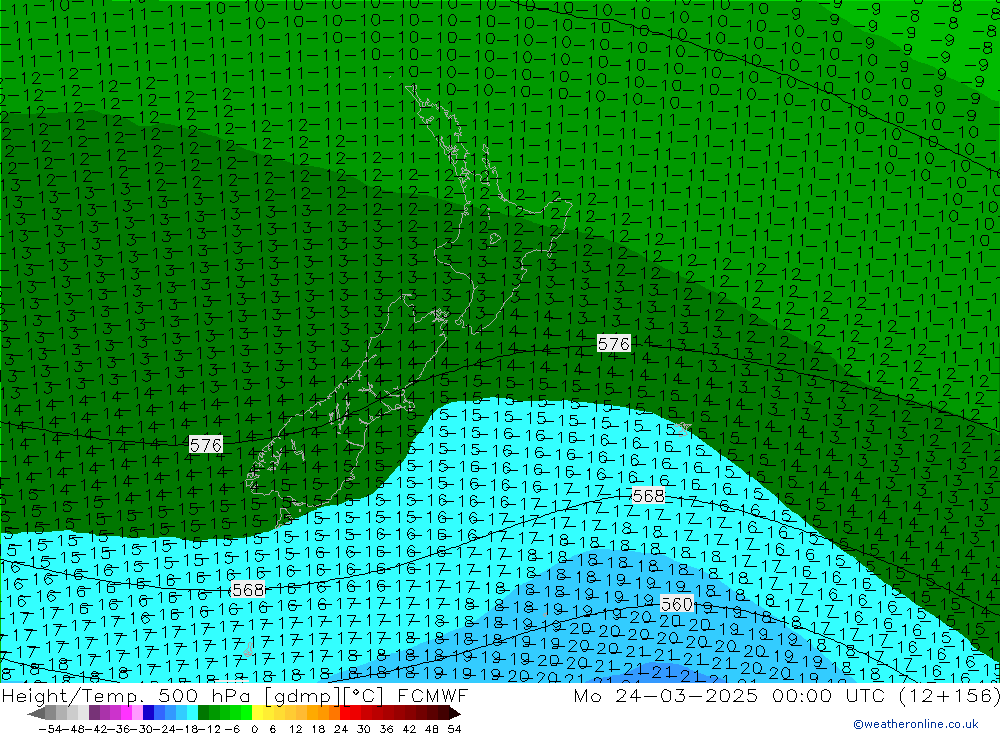Click the dark right arrow of color legend
The width and height of the screenshot is (1000, 733).
point(455,713)
